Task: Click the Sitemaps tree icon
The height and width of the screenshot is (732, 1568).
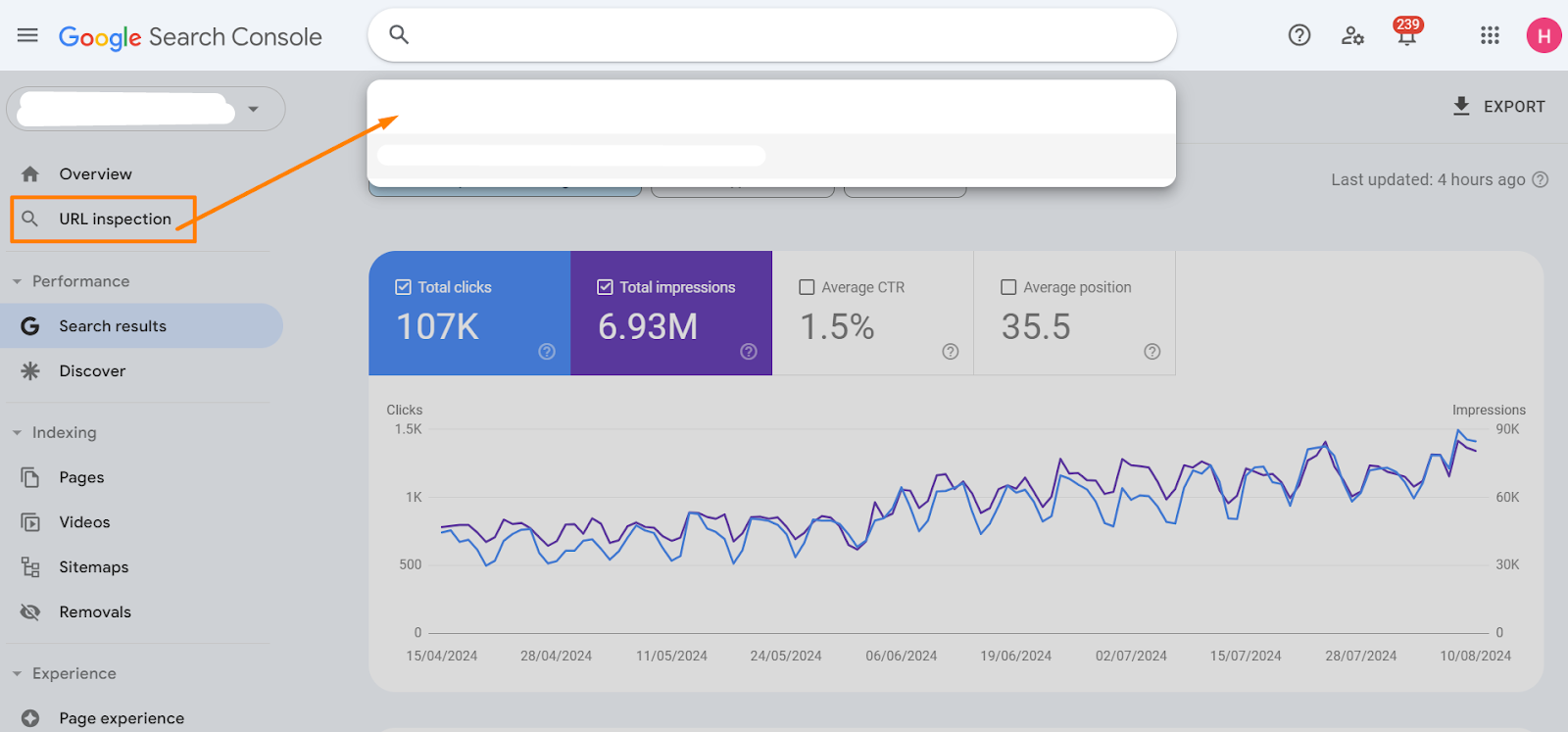Action: pyautogui.click(x=30, y=566)
